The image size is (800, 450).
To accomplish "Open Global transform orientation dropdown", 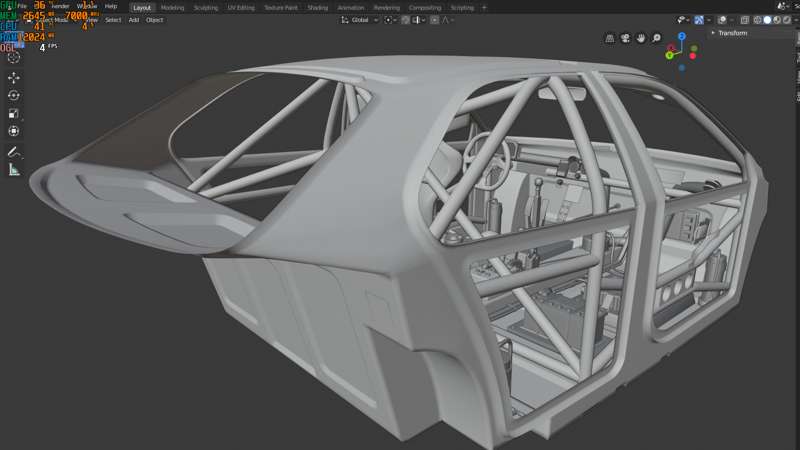I will coord(358,20).
